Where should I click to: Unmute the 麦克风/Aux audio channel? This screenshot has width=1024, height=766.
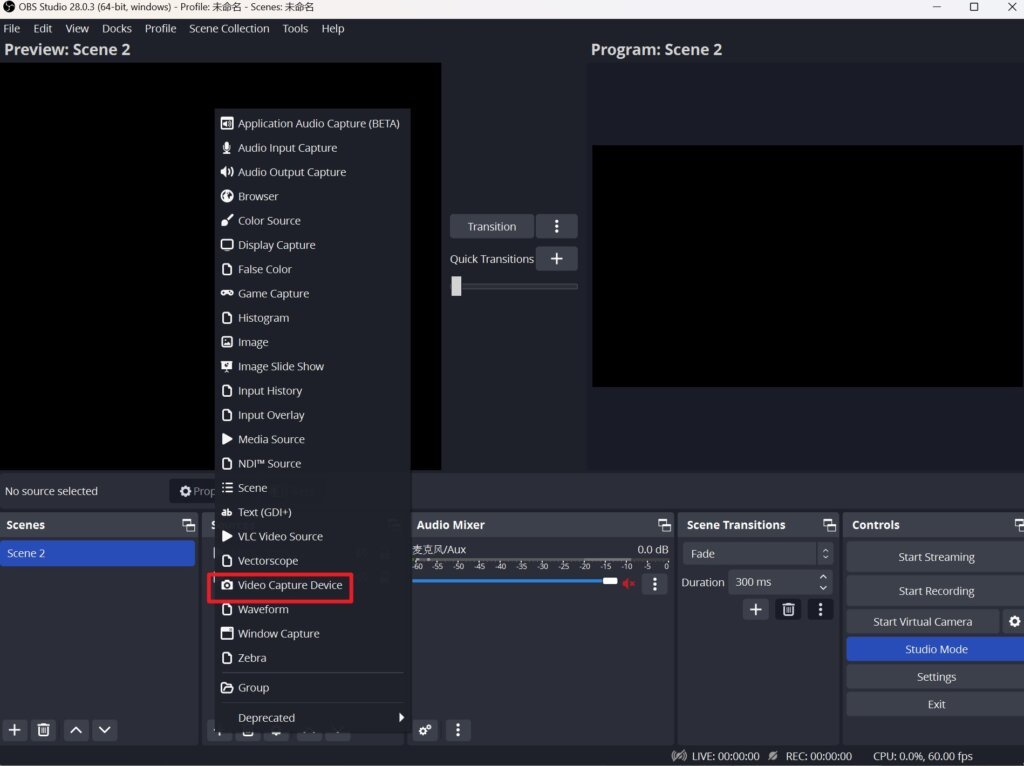pos(629,583)
